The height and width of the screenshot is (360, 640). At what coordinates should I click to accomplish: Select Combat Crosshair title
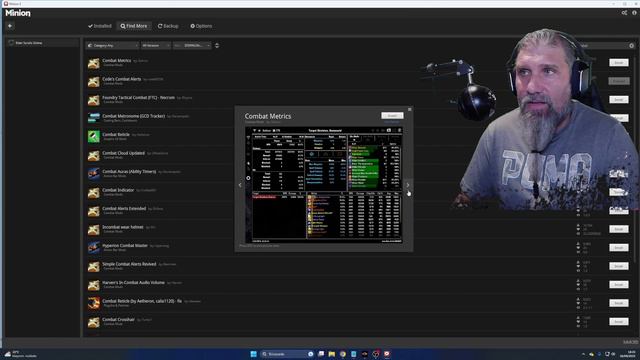(118, 319)
